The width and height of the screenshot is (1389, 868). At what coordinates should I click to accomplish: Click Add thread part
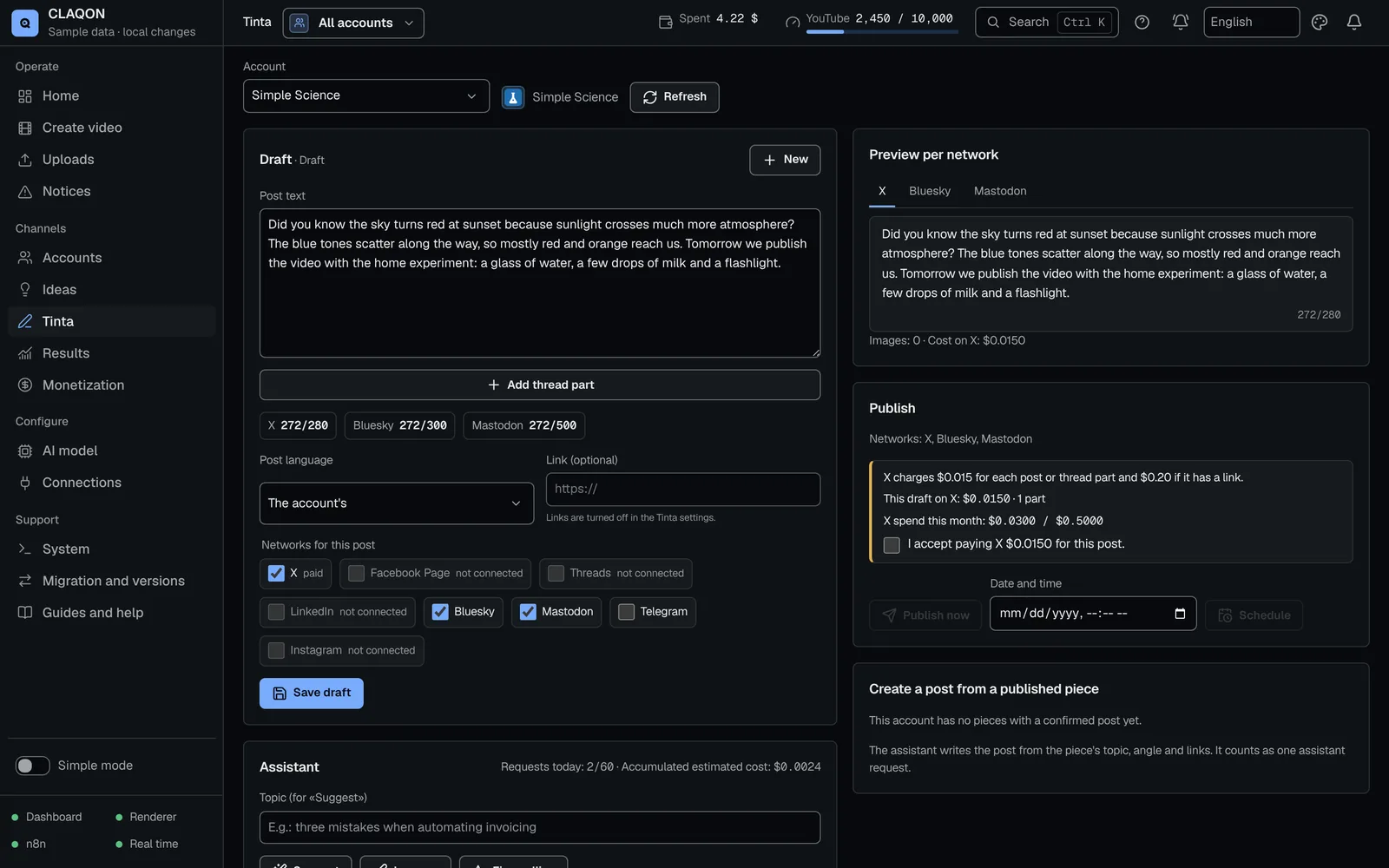[x=540, y=385]
